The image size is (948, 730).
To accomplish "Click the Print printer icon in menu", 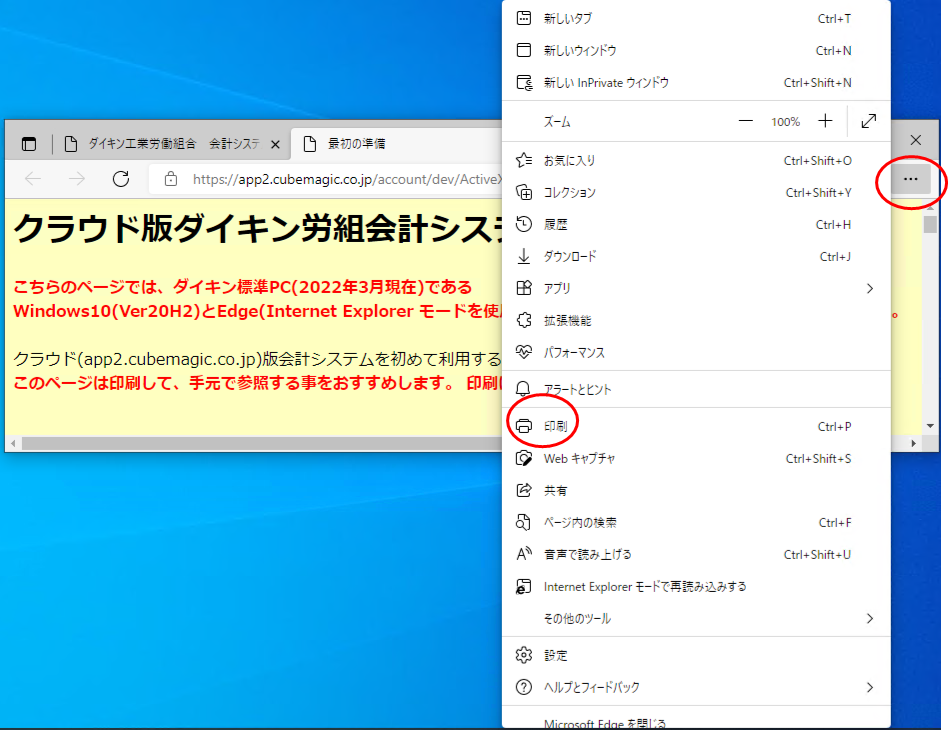I will (523, 427).
